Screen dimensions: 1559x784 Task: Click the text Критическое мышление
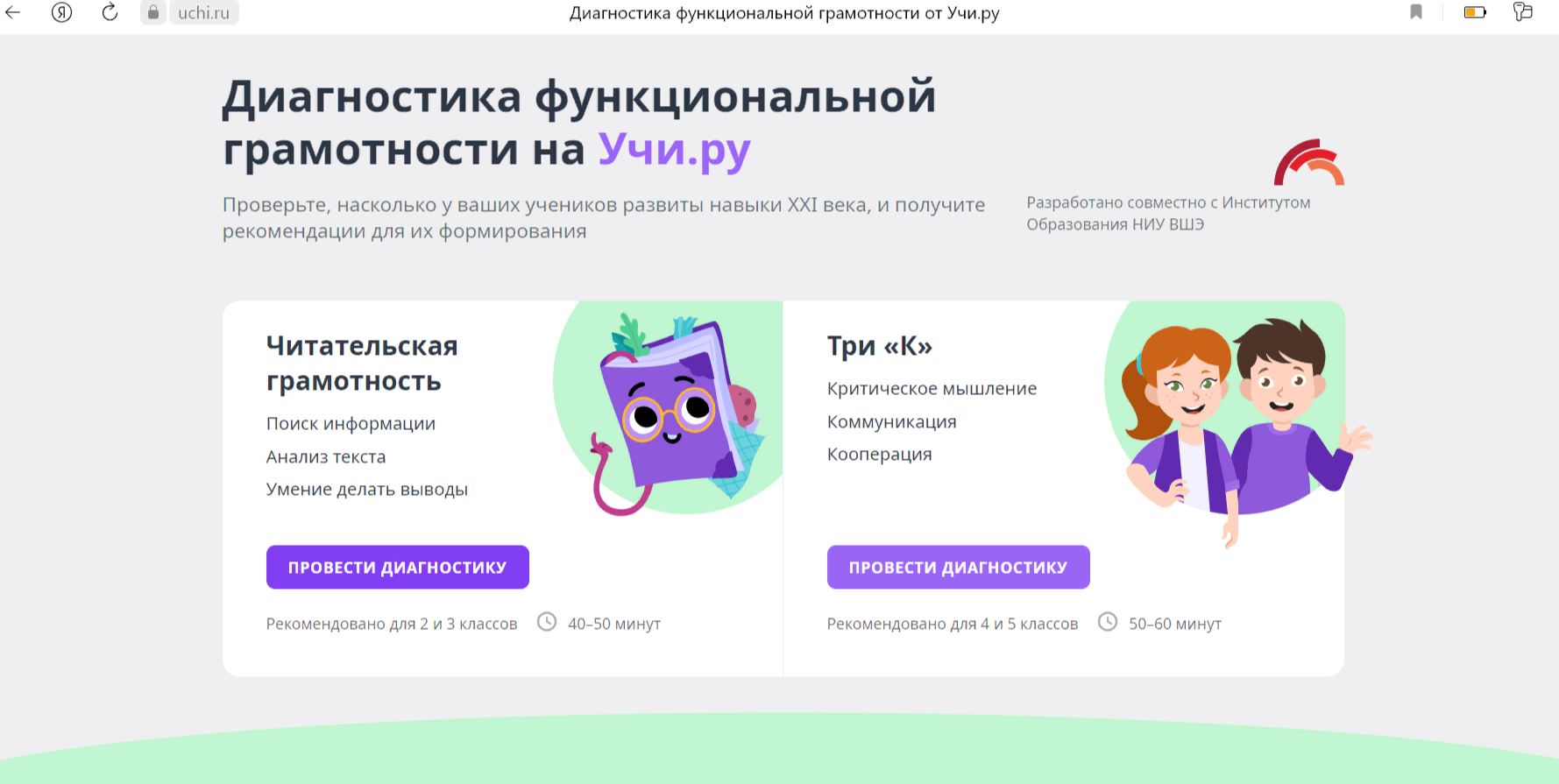point(932,388)
